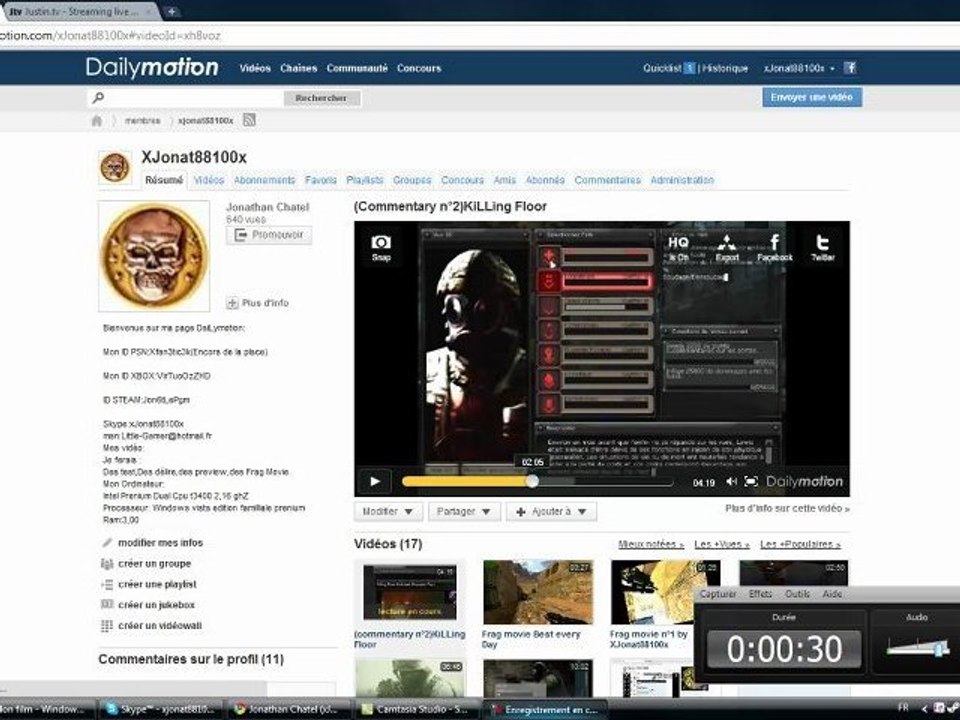960x720 pixels.
Task: Sort videos by Les +Populaires
Action: tap(800, 544)
